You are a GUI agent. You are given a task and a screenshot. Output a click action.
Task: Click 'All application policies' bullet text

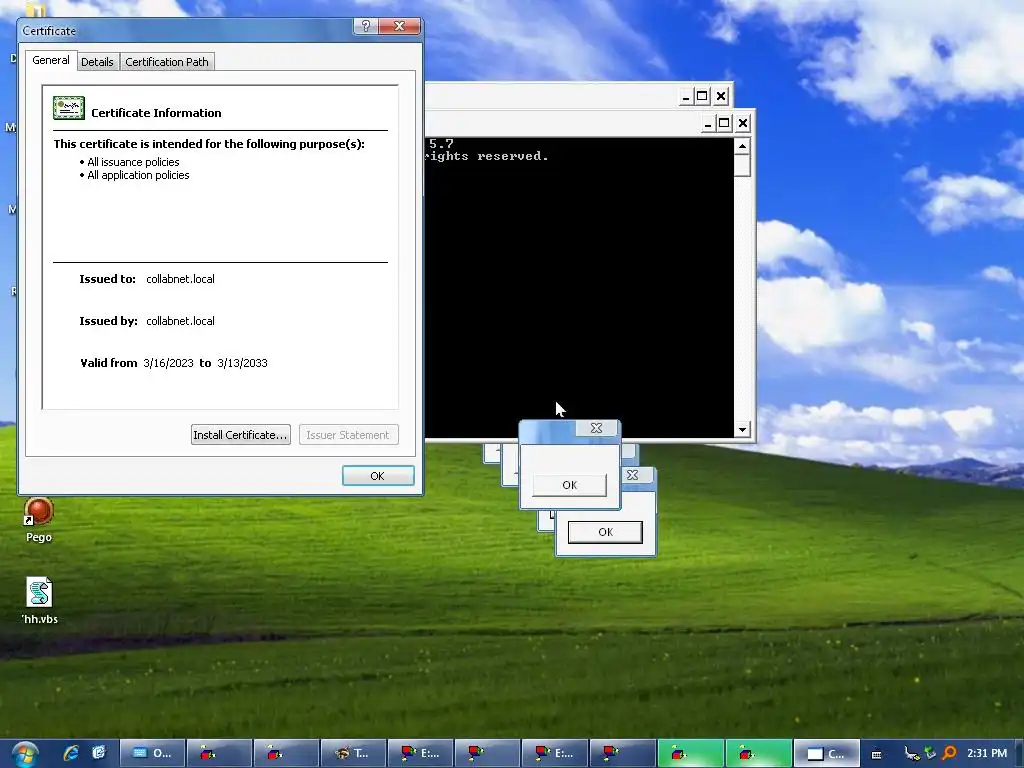click(138, 175)
